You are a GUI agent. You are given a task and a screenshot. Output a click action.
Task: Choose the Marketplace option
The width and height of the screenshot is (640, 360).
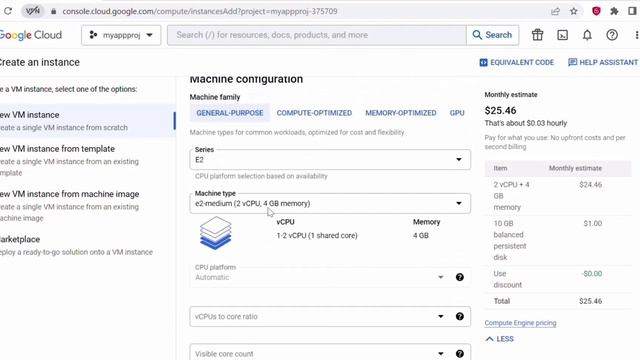tap(87, 245)
